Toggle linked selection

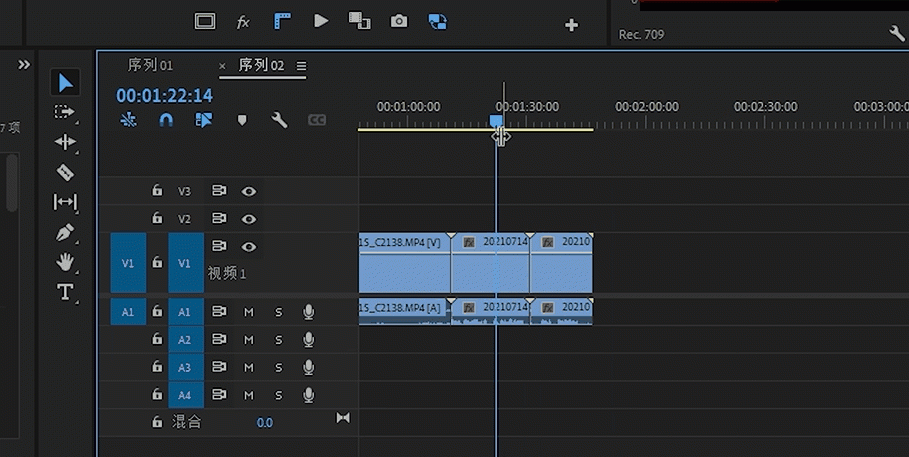pos(203,120)
